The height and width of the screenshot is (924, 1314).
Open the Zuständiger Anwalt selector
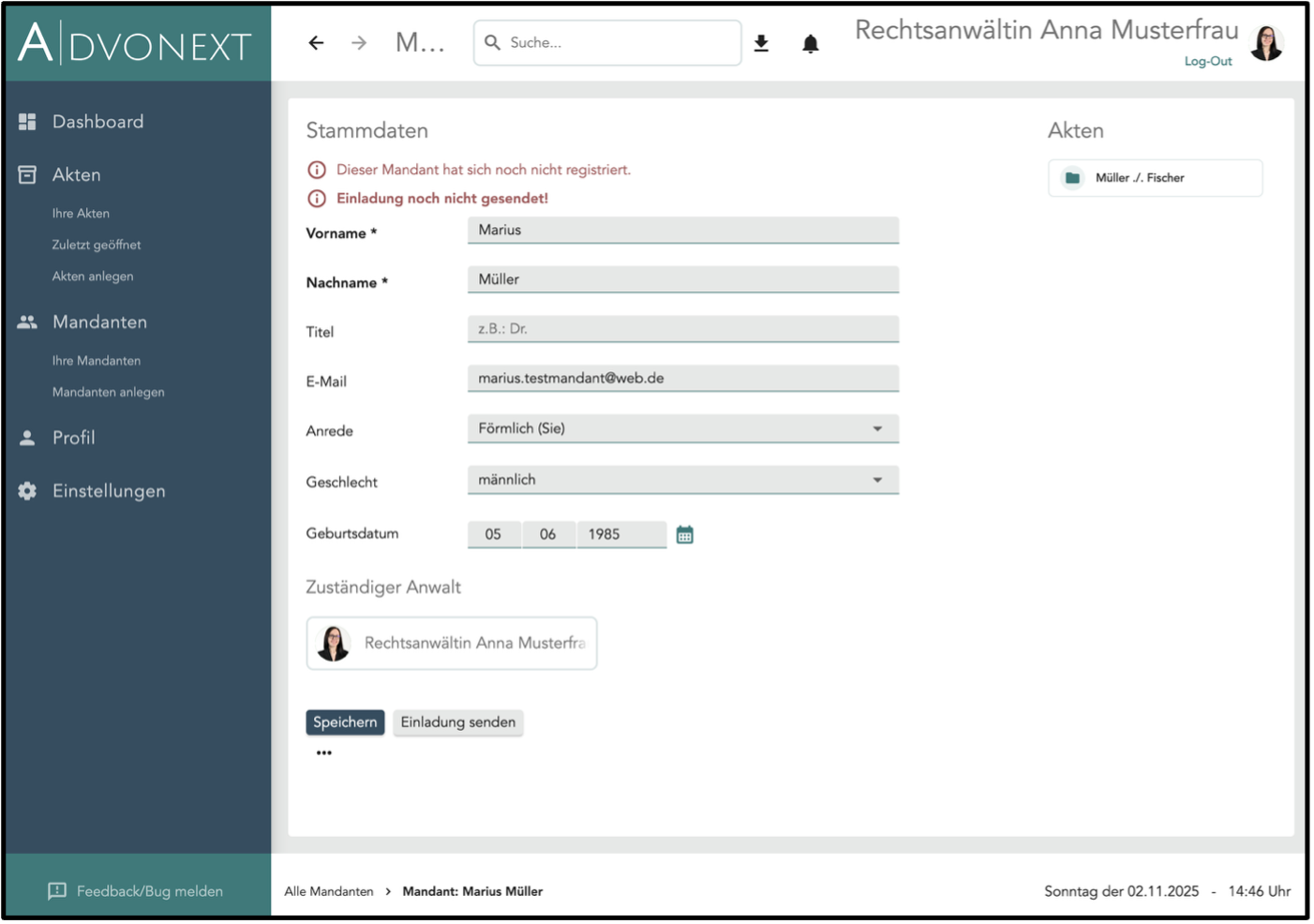click(x=451, y=643)
